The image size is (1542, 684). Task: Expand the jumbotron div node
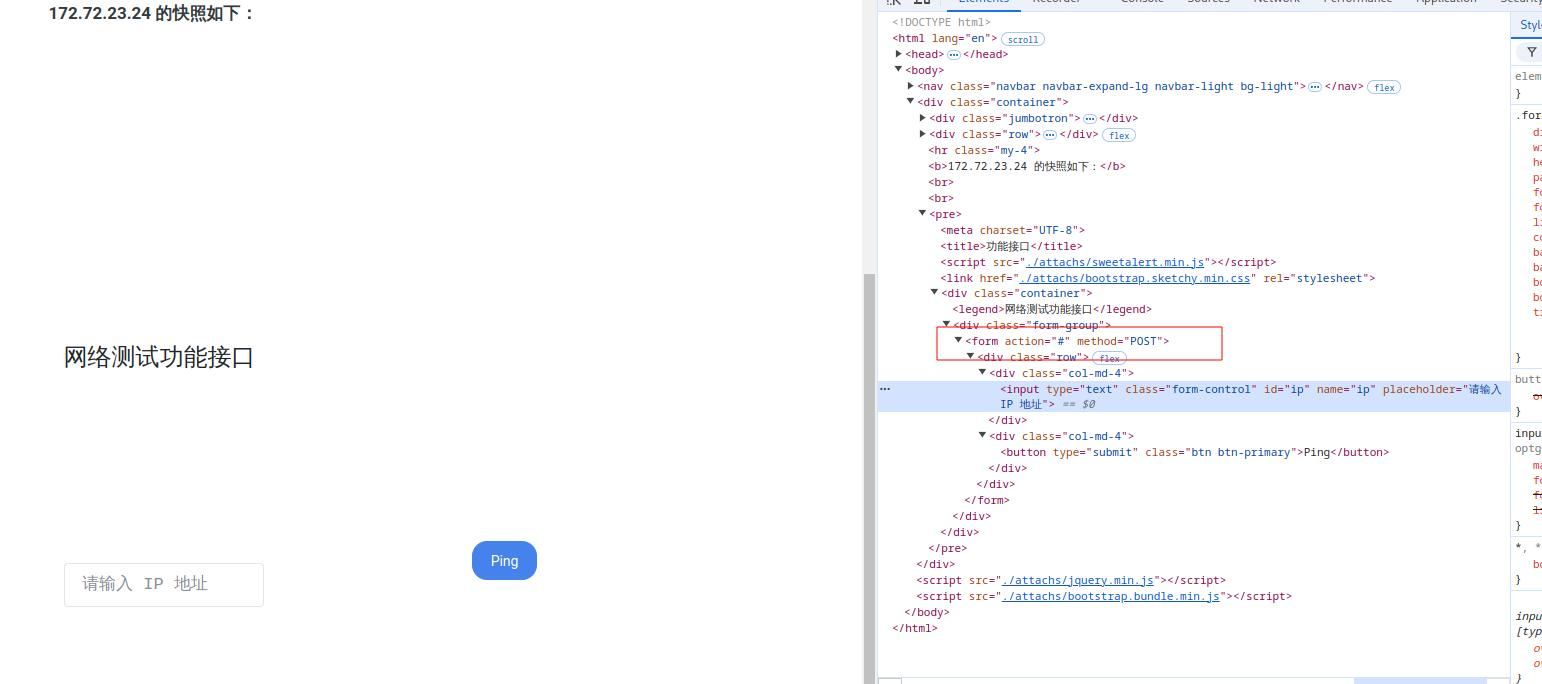923,118
